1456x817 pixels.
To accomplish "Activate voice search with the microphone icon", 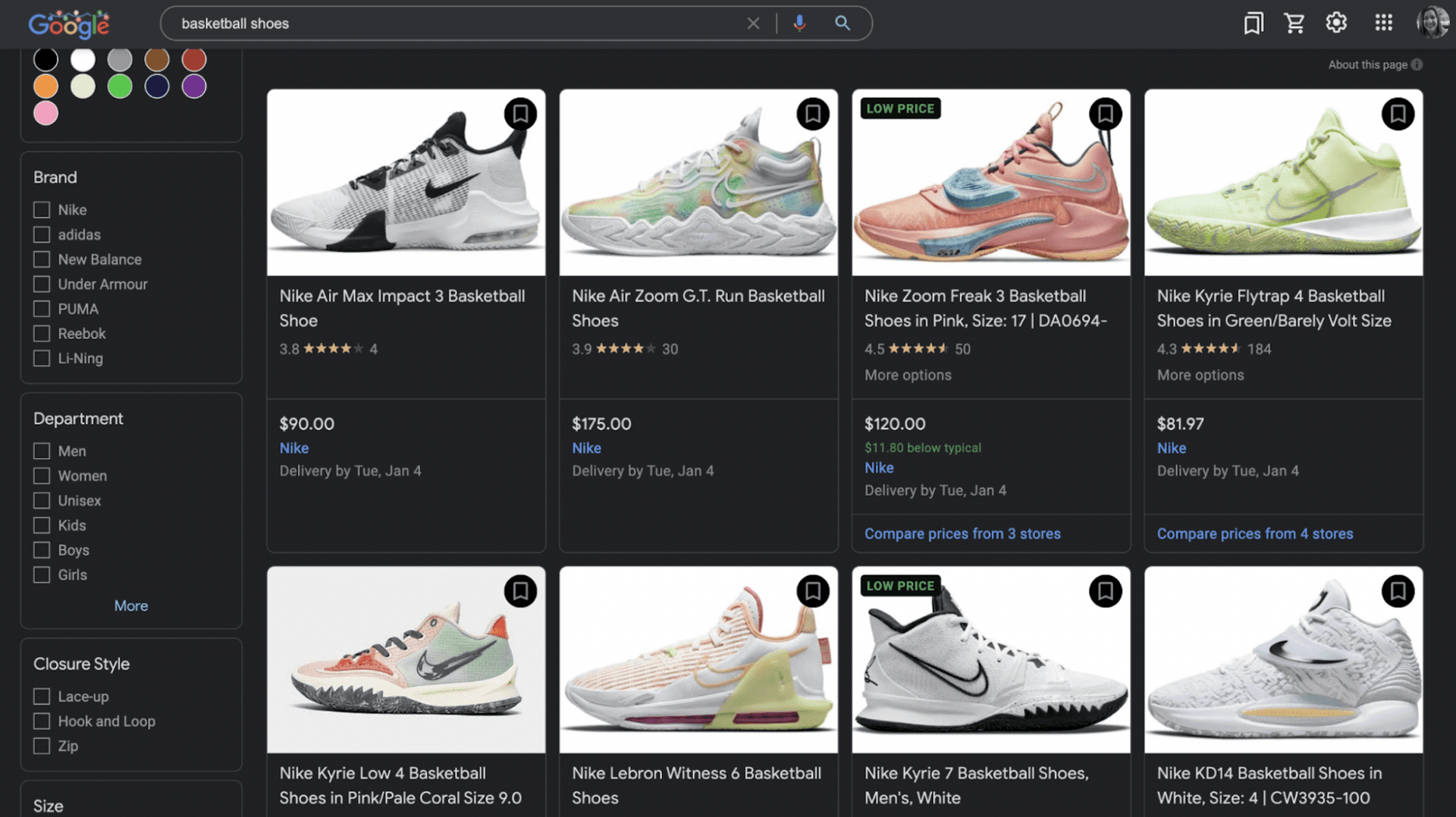I will click(x=799, y=23).
